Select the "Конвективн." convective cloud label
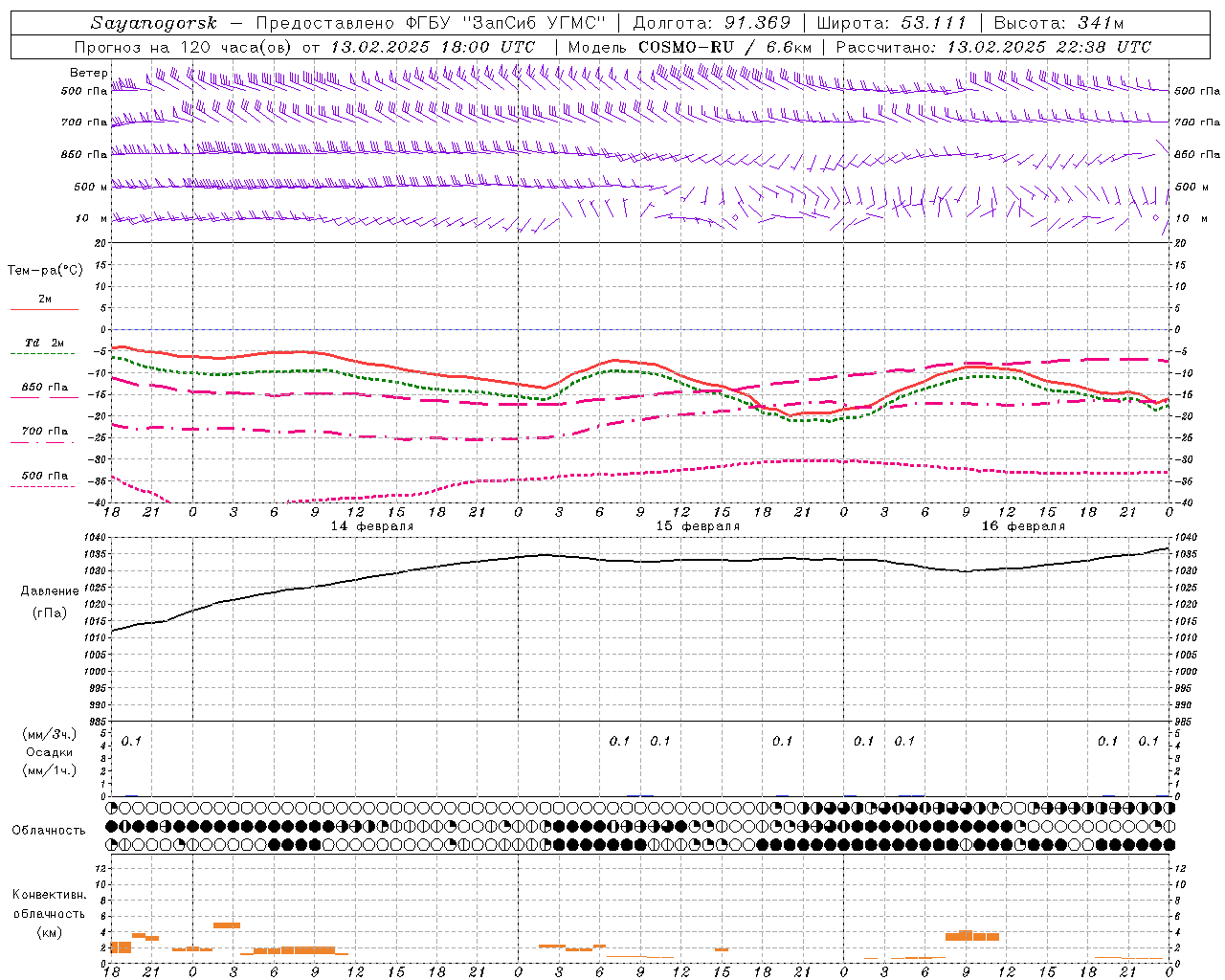Viewport: 1225px width, 980px height. tap(49, 895)
